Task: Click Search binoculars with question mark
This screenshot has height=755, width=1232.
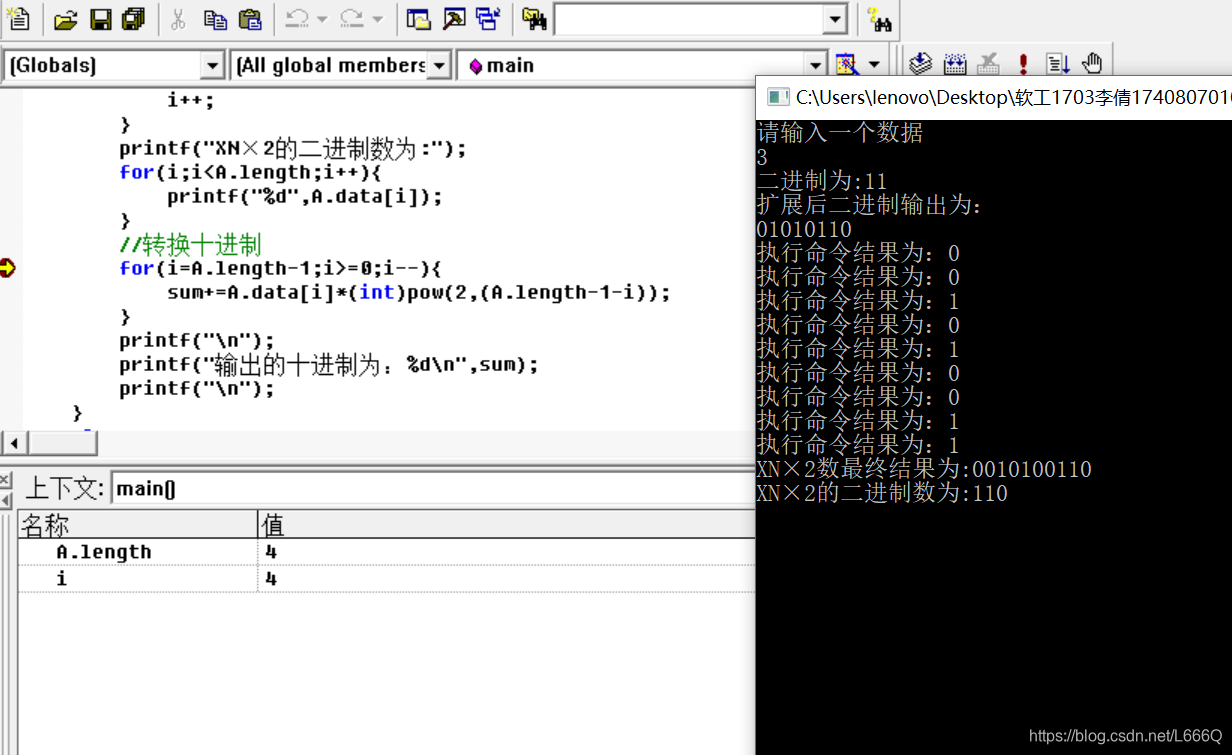Action: (x=879, y=18)
